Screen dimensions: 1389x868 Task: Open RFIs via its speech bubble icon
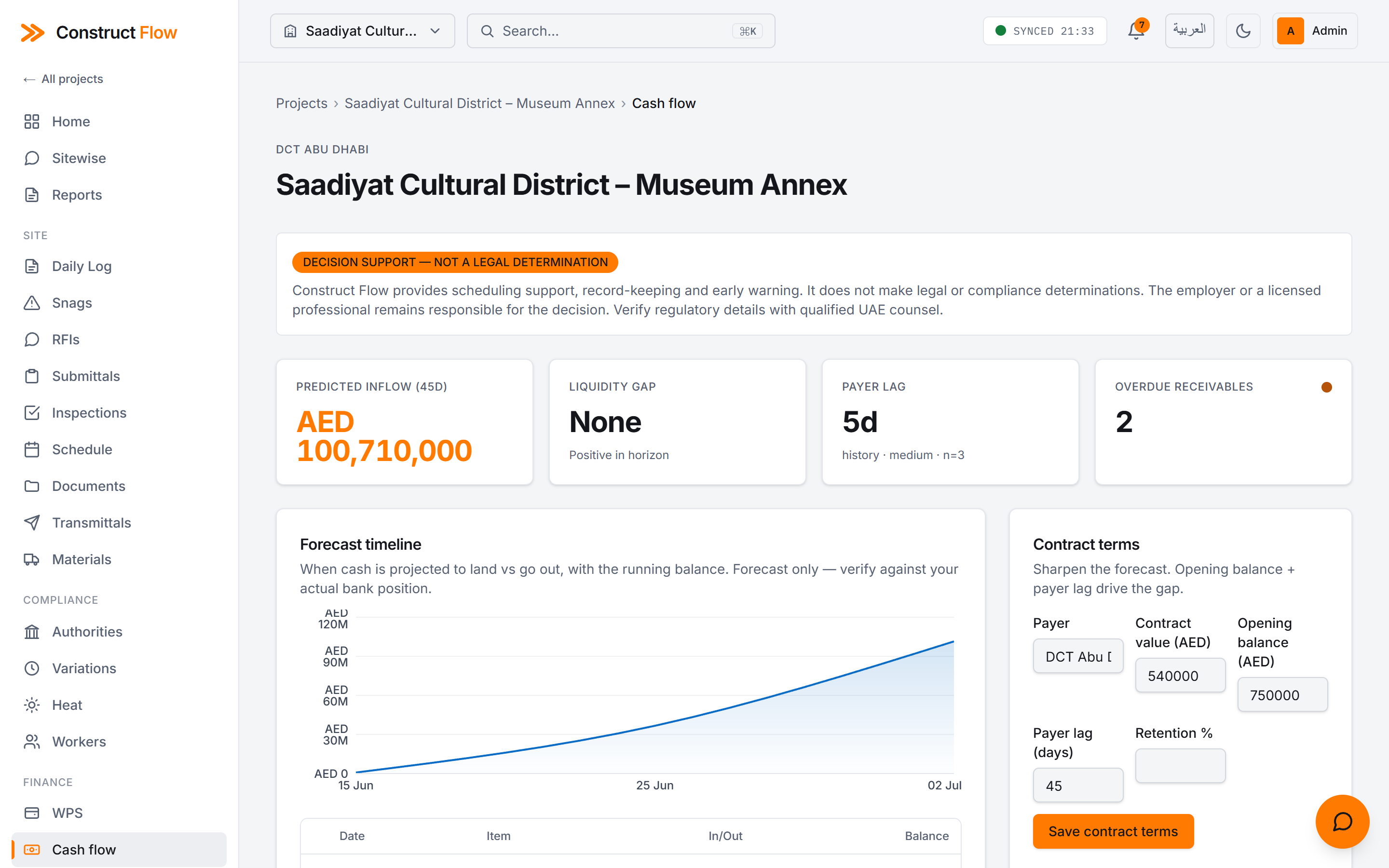pyautogui.click(x=31, y=340)
